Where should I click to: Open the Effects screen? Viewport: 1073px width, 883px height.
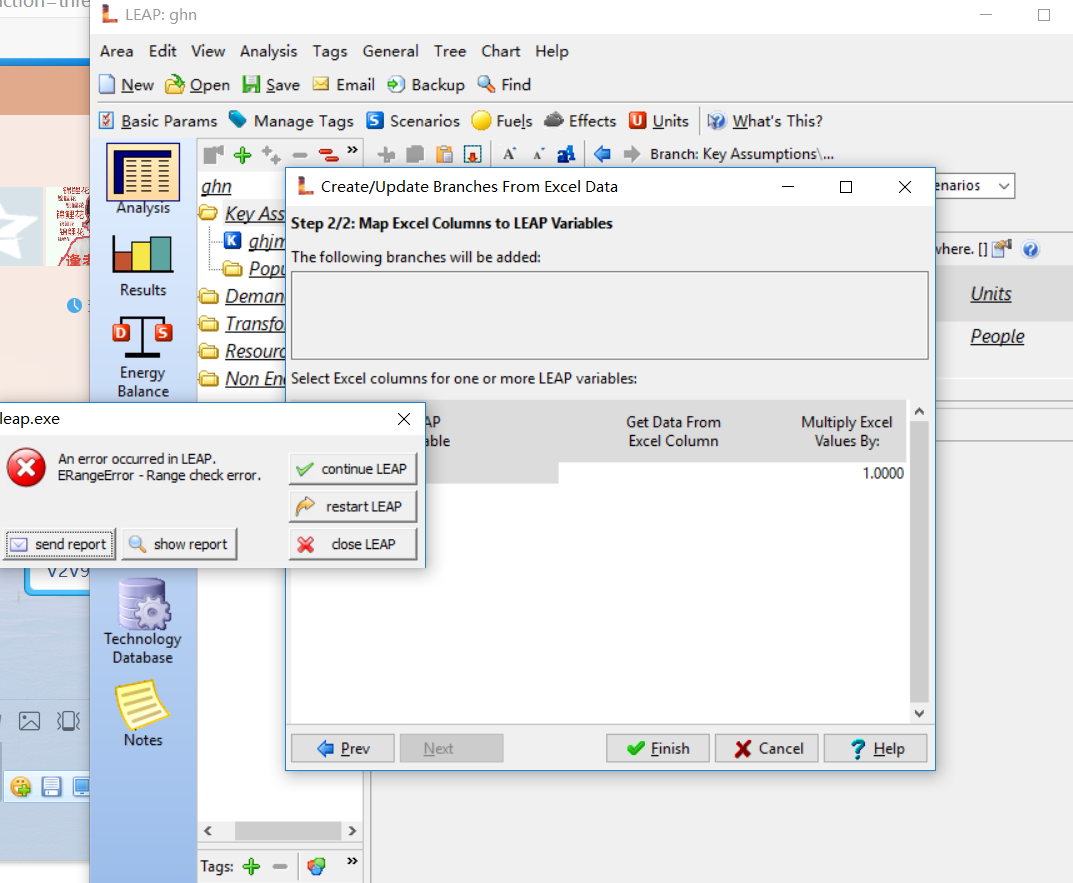click(x=580, y=121)
